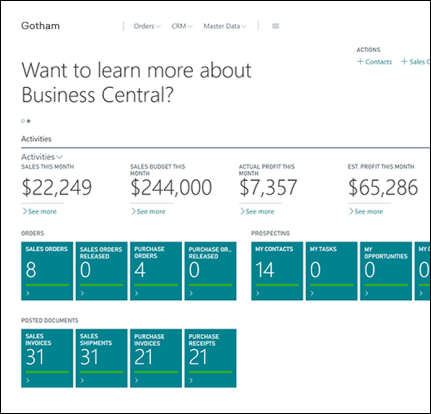Select the second headline carousel dot
This screenshot has width=431, height=414.
[x=28, y=121]
